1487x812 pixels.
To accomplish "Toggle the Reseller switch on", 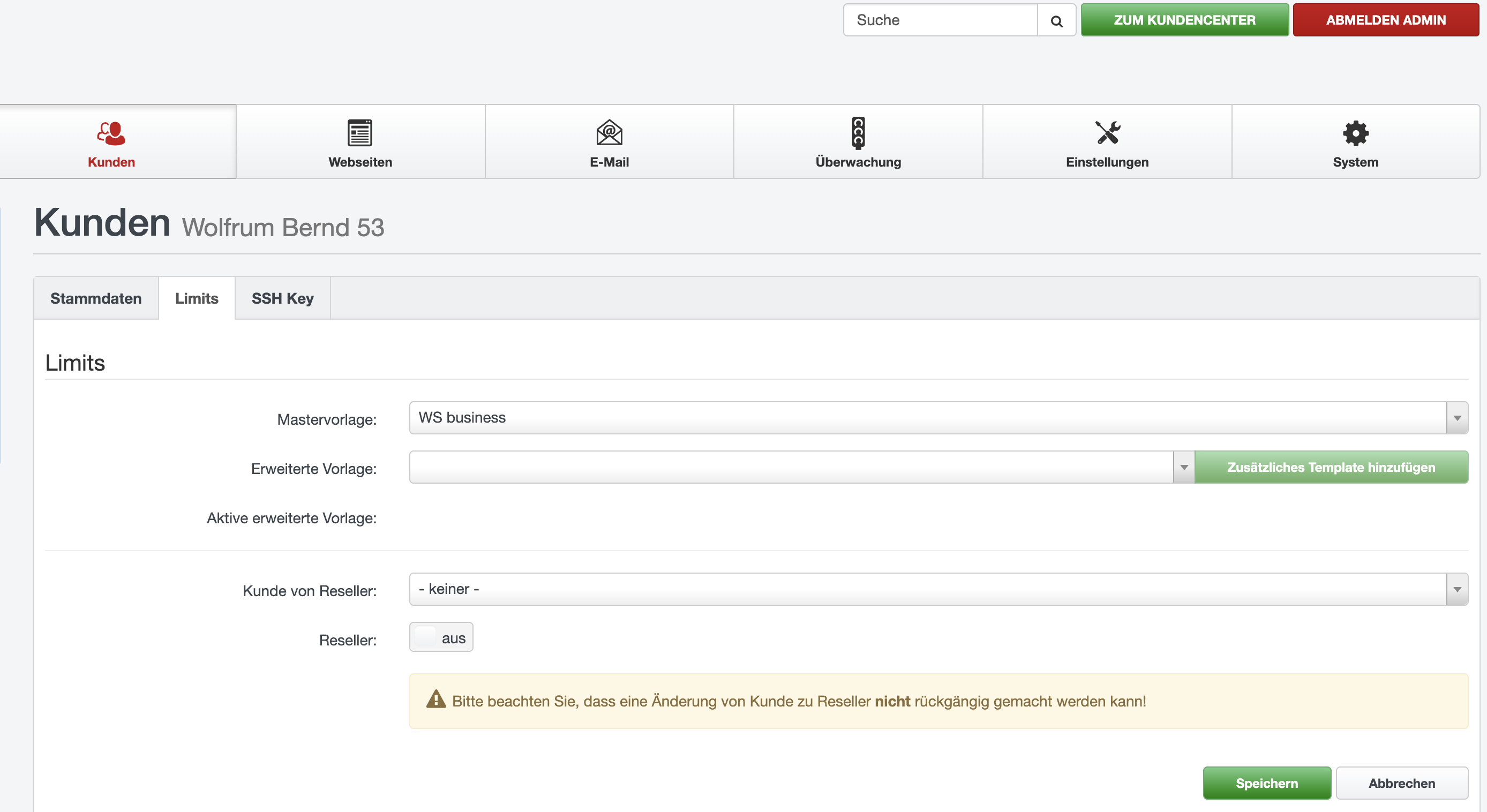I will coord(441,637).
